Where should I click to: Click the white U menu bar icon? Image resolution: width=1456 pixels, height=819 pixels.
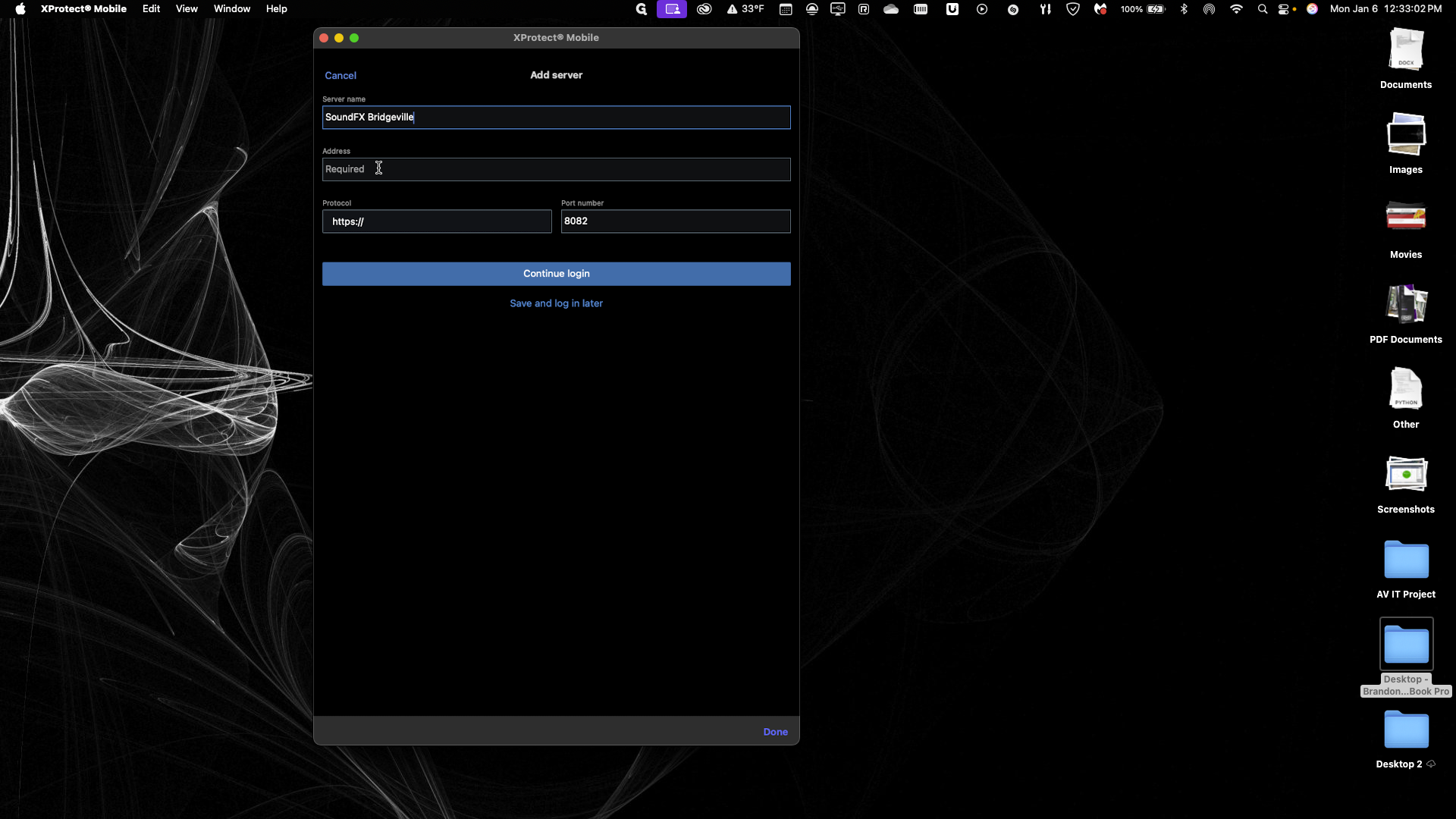click(952, 9)
